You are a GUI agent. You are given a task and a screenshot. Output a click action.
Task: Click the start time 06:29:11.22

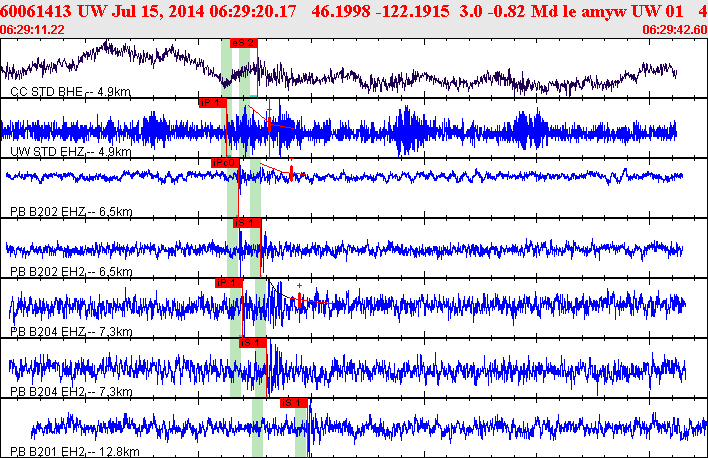click(33, 30)
